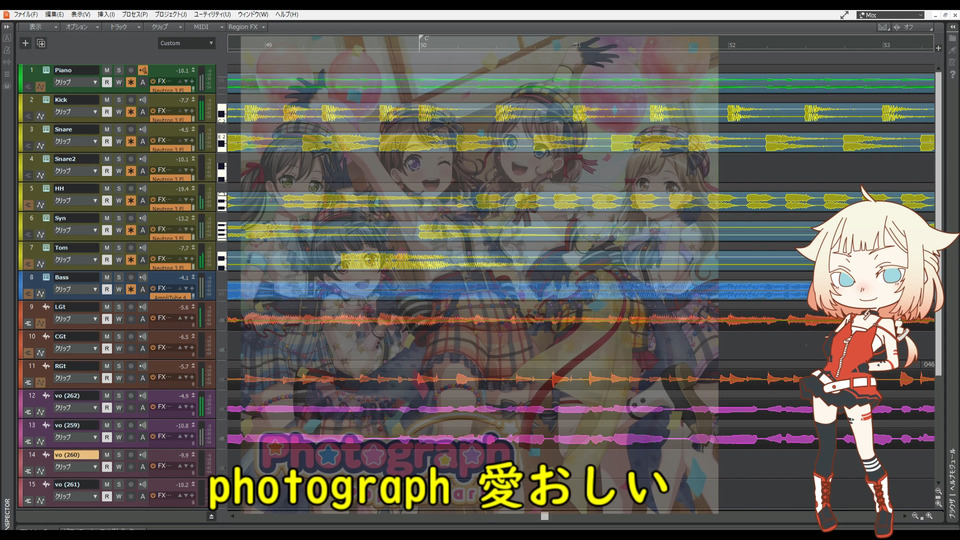
Task: Toggle automation Read on Snare2 track
Action: click(x=107, y=171)
